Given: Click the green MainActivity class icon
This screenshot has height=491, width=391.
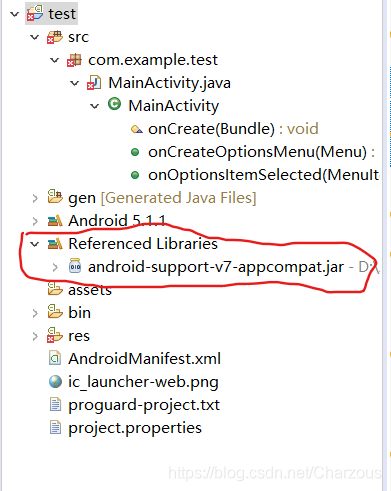Looking at the screenshot, I should [x=115, y=104].
